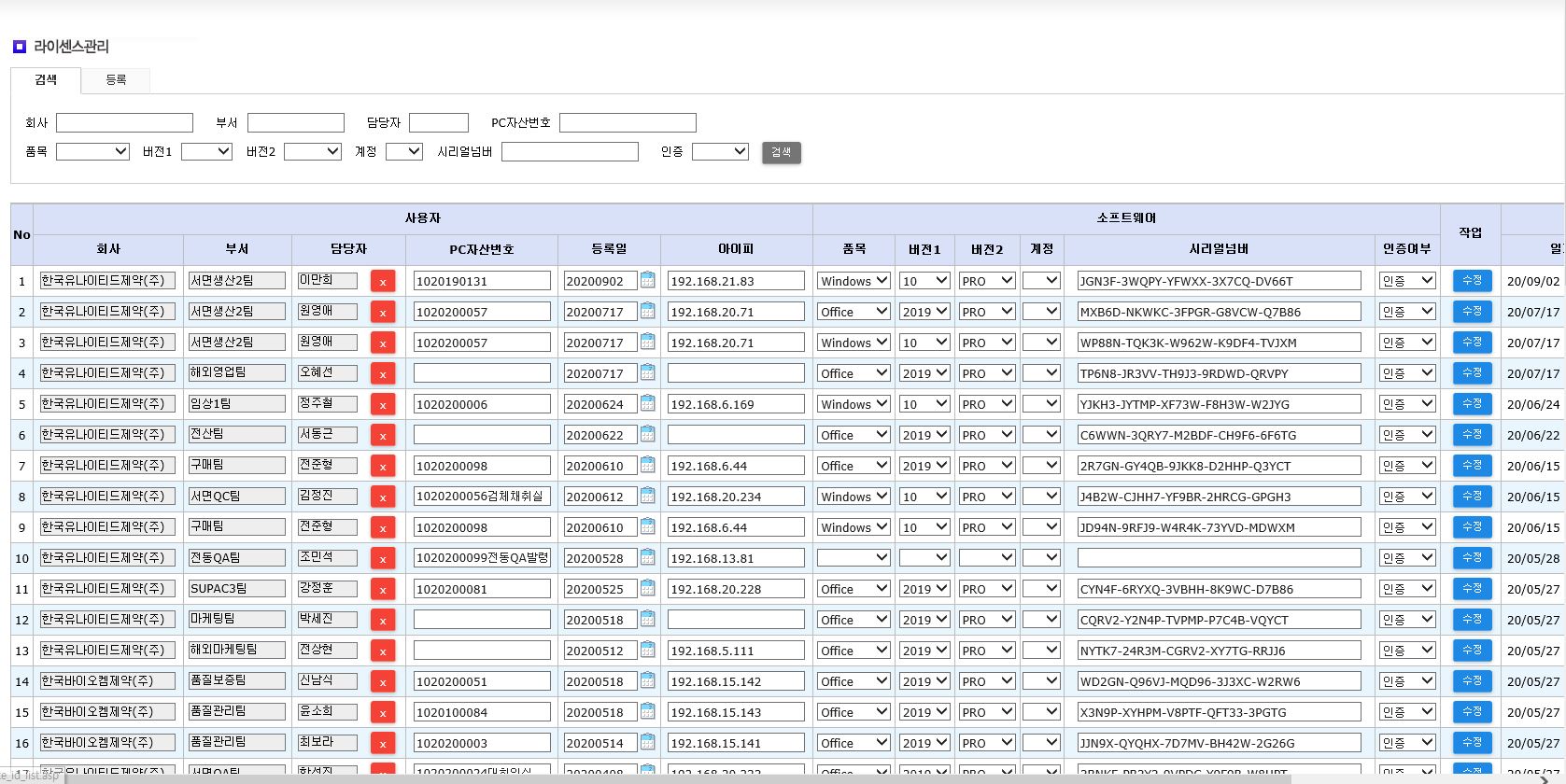Click the IP field showing 192.168.21.83
1566x784 pixels.
pyautogui.click(x=736, y=281)
